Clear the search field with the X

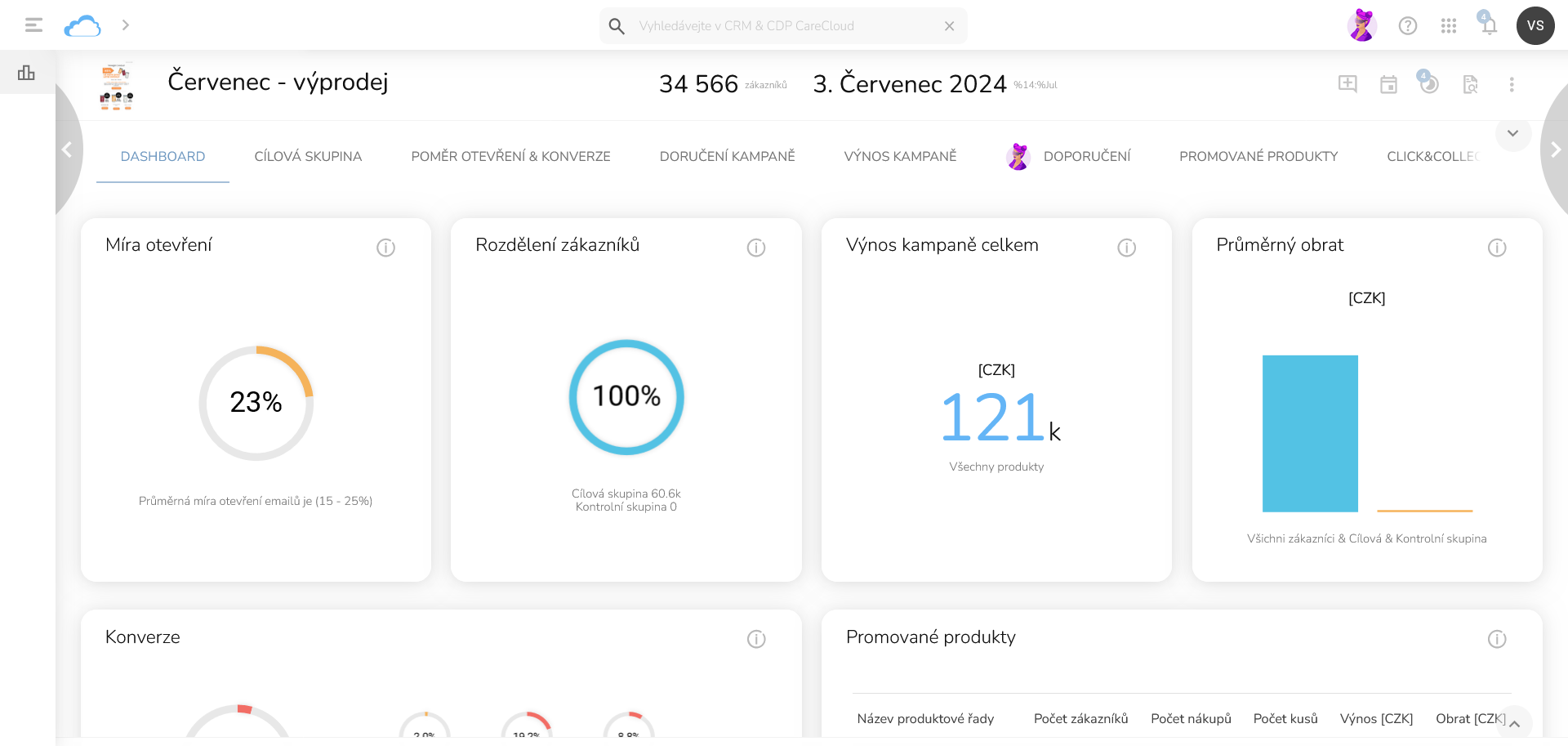949,26
